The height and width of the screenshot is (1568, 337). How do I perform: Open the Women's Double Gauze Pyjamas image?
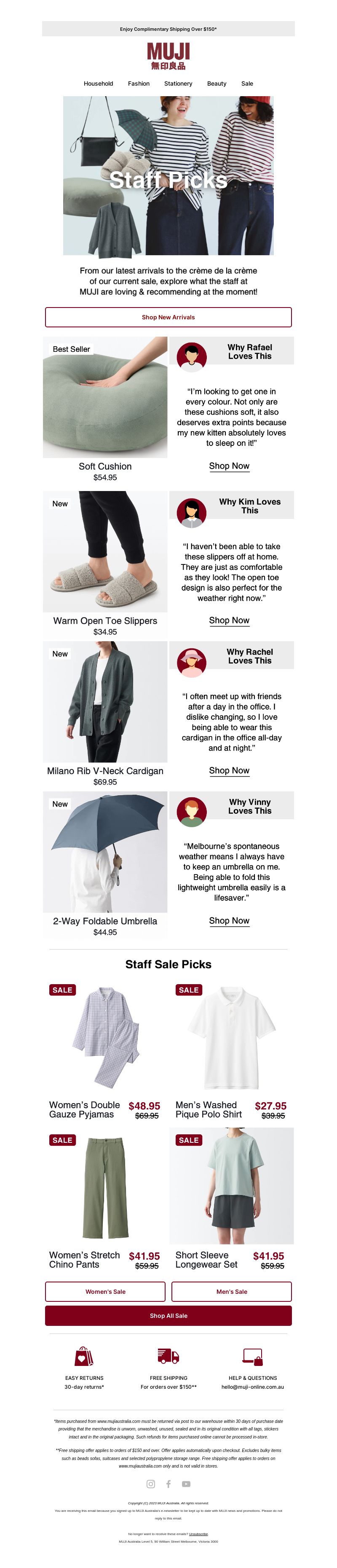point(105,1037)
